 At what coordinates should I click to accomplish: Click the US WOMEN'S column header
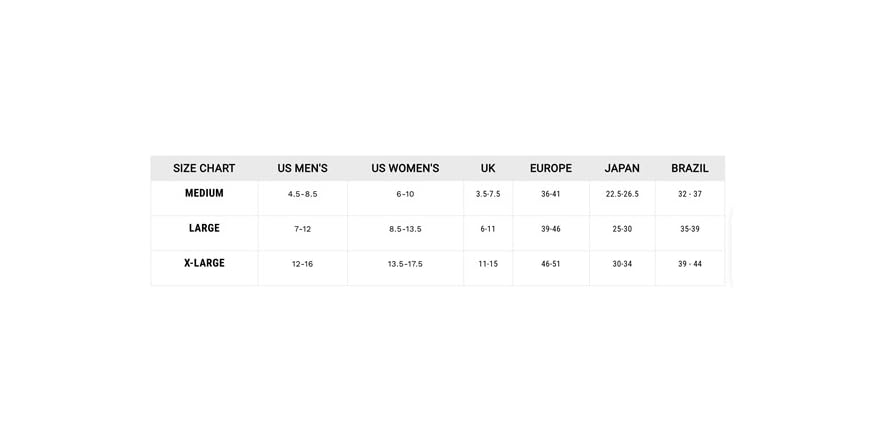(x=405, y=168)
